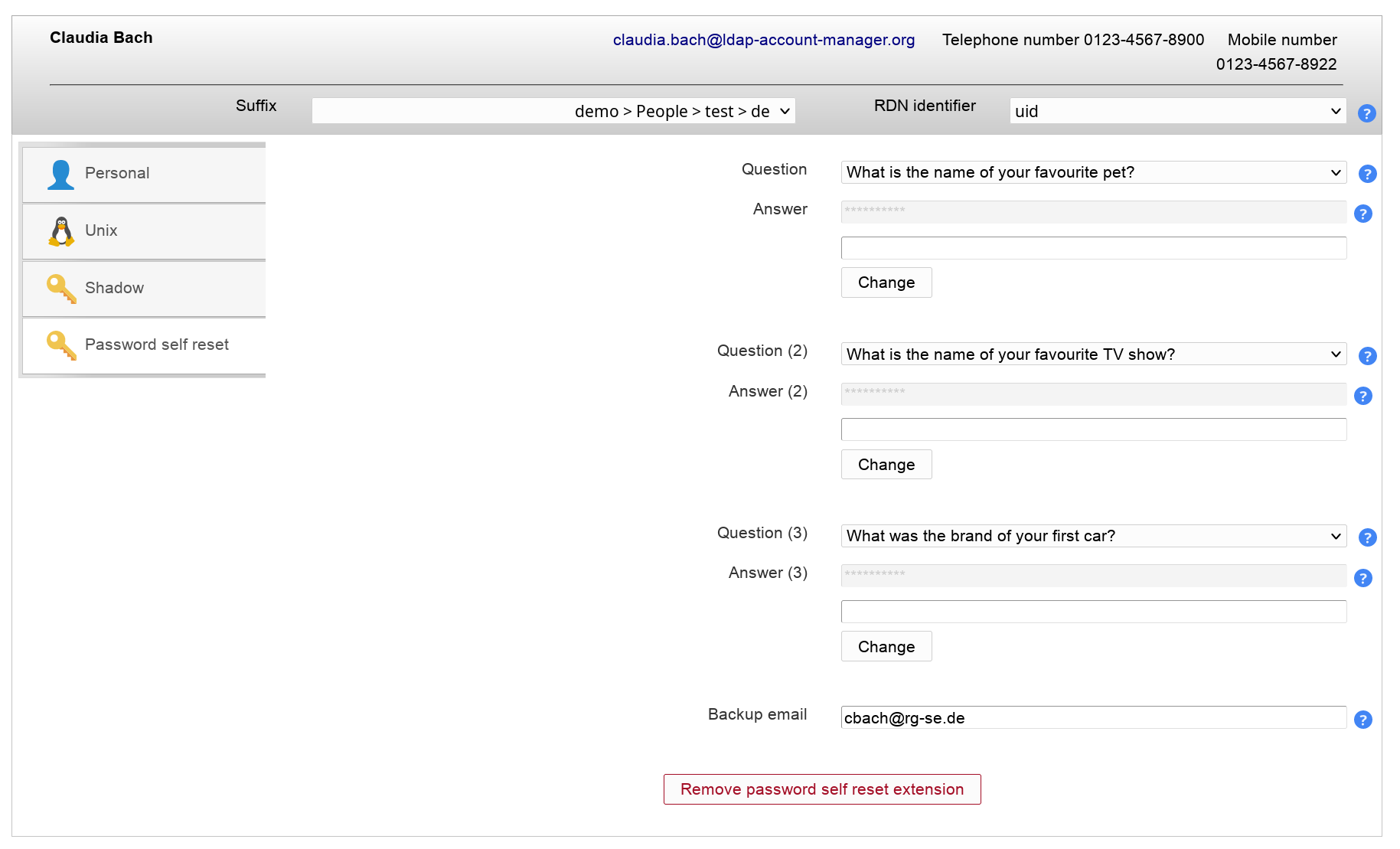Click the penguin Unix icon
The width and height of the screenshot is (1400, 849).
click(x=61, y=231)
